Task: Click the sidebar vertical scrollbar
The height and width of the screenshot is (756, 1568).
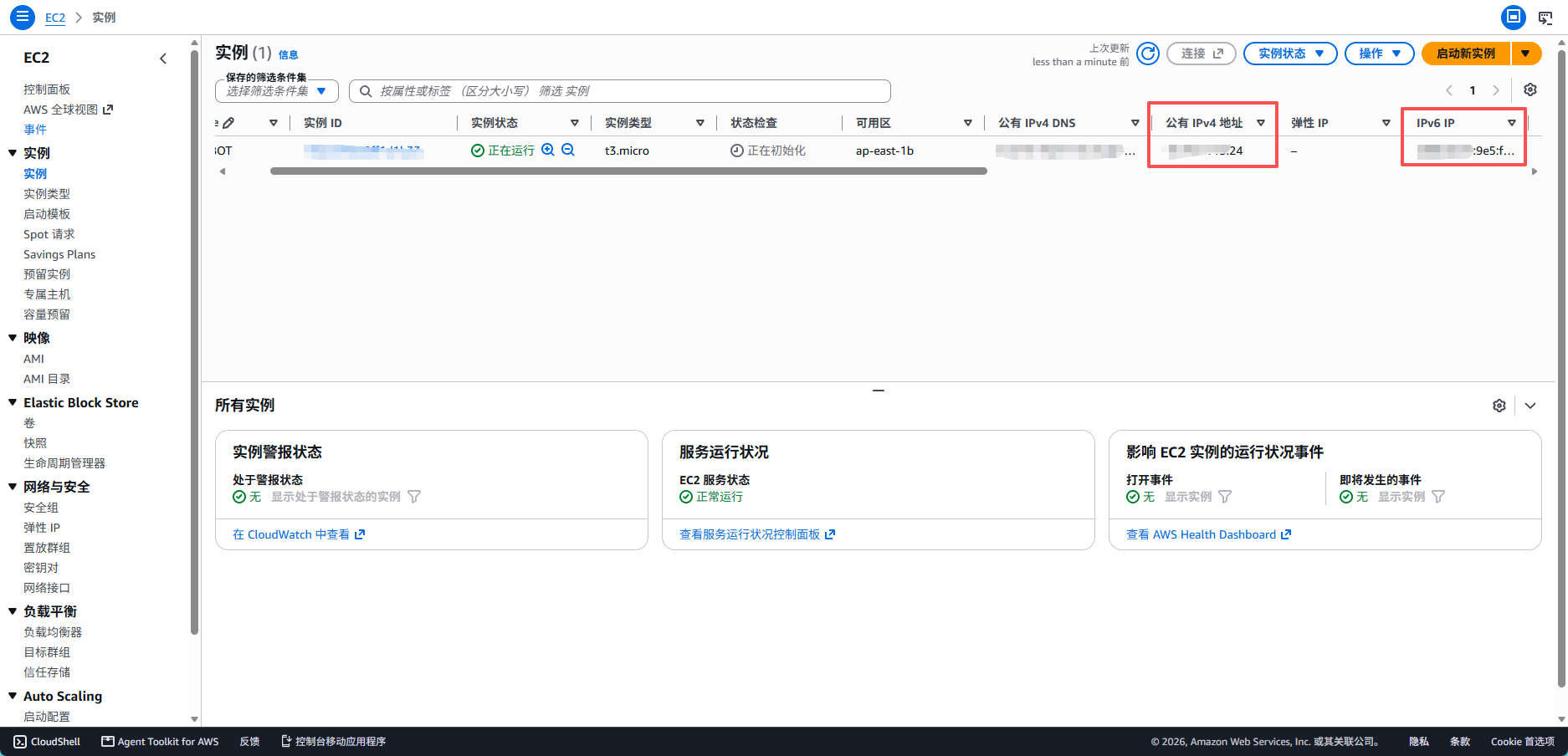Action: 195,343
